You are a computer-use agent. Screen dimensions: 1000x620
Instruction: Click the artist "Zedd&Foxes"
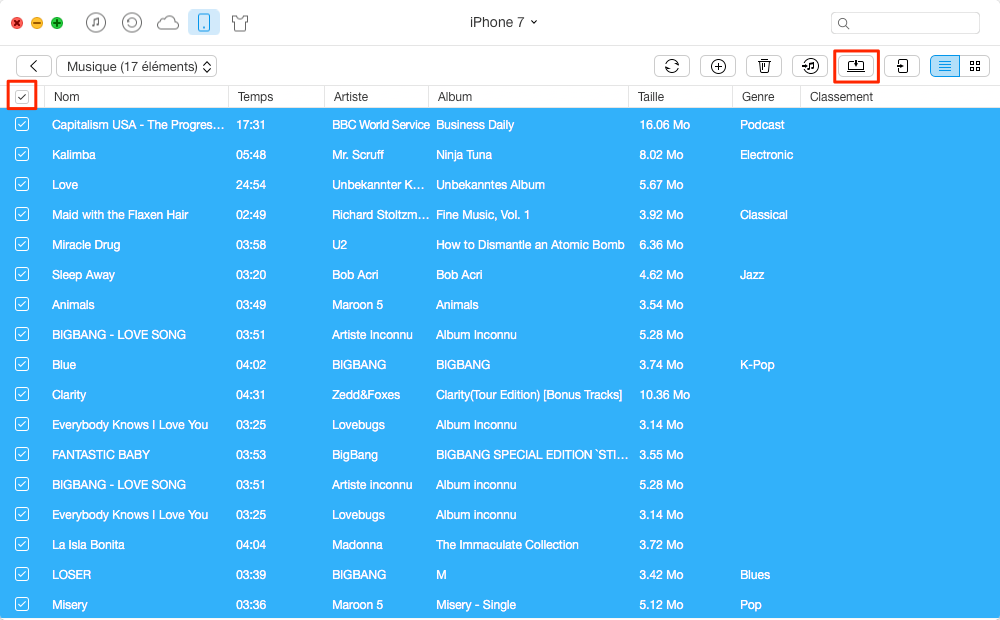click(366, 395)
